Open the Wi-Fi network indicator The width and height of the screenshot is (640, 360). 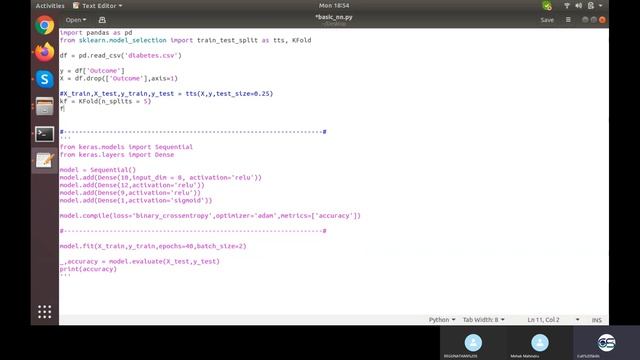tap(567, 6)
